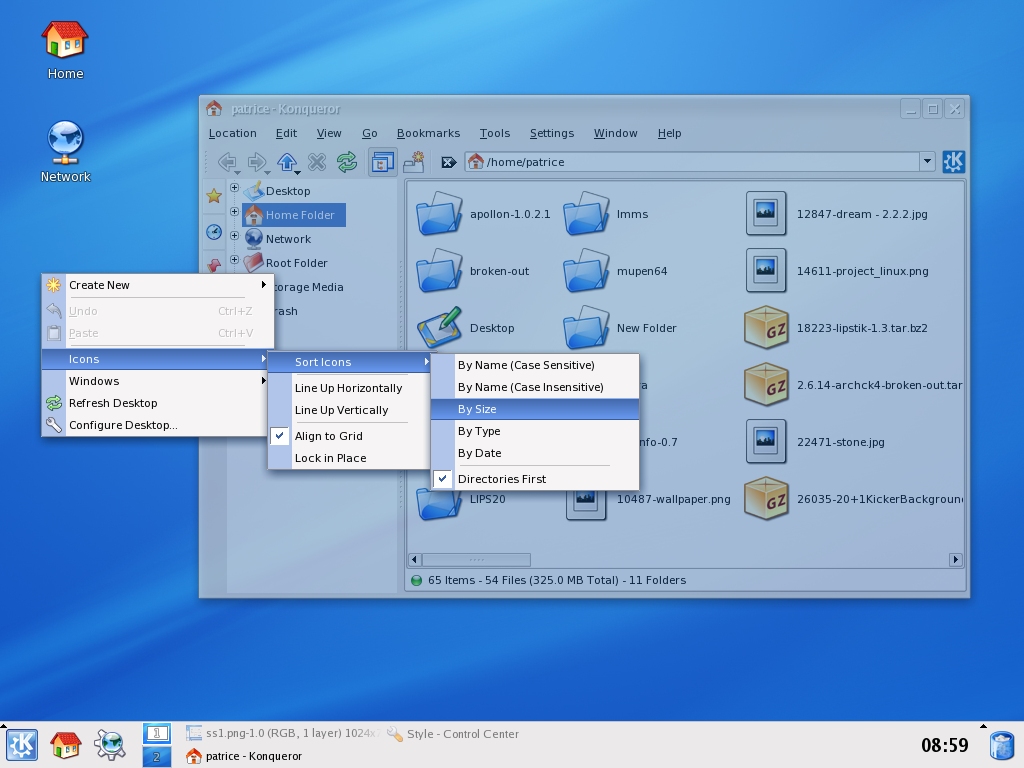The width and height of the screenshot is (1024, 768).
Task: Click Refresh Desktop menu entry
Action: (156, 403)
